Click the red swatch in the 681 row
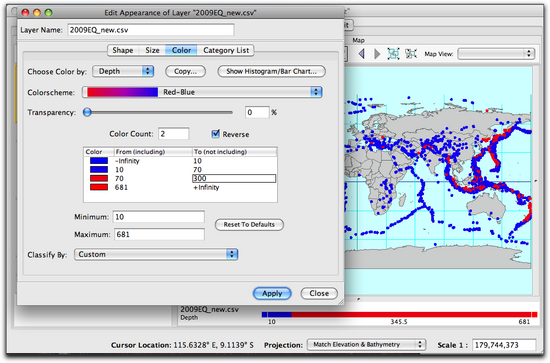Viewport: 550px width, 363px height. 99,187
